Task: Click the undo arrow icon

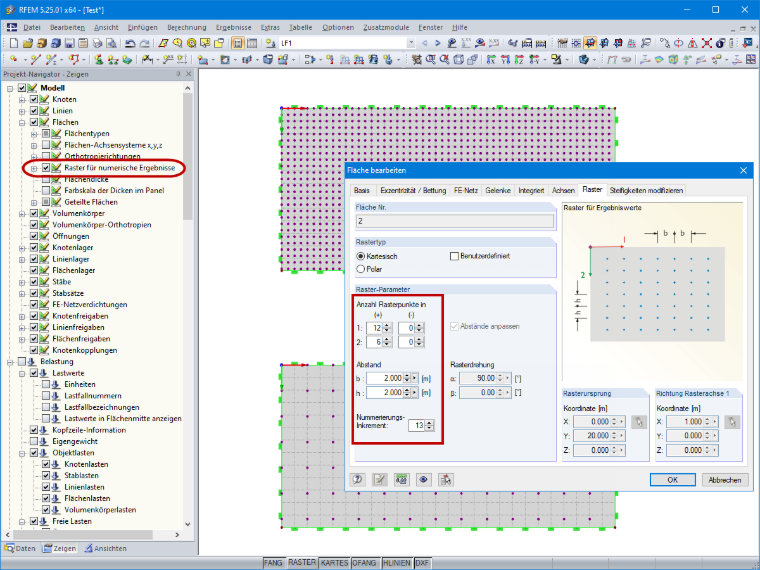Action: tap(130, 43)
